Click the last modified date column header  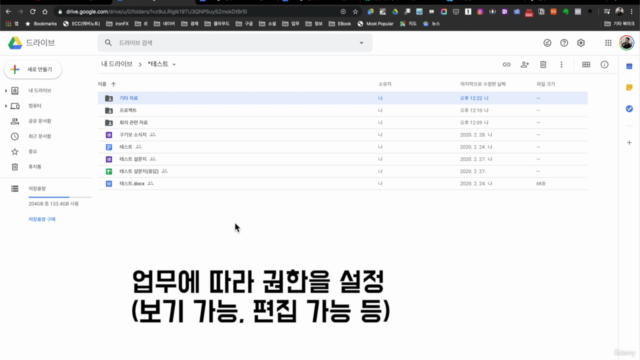[x=483, y=84]
